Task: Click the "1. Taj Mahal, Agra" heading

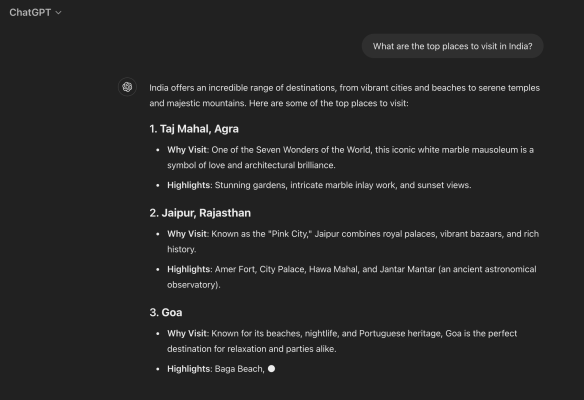Action: coord(194,129)
